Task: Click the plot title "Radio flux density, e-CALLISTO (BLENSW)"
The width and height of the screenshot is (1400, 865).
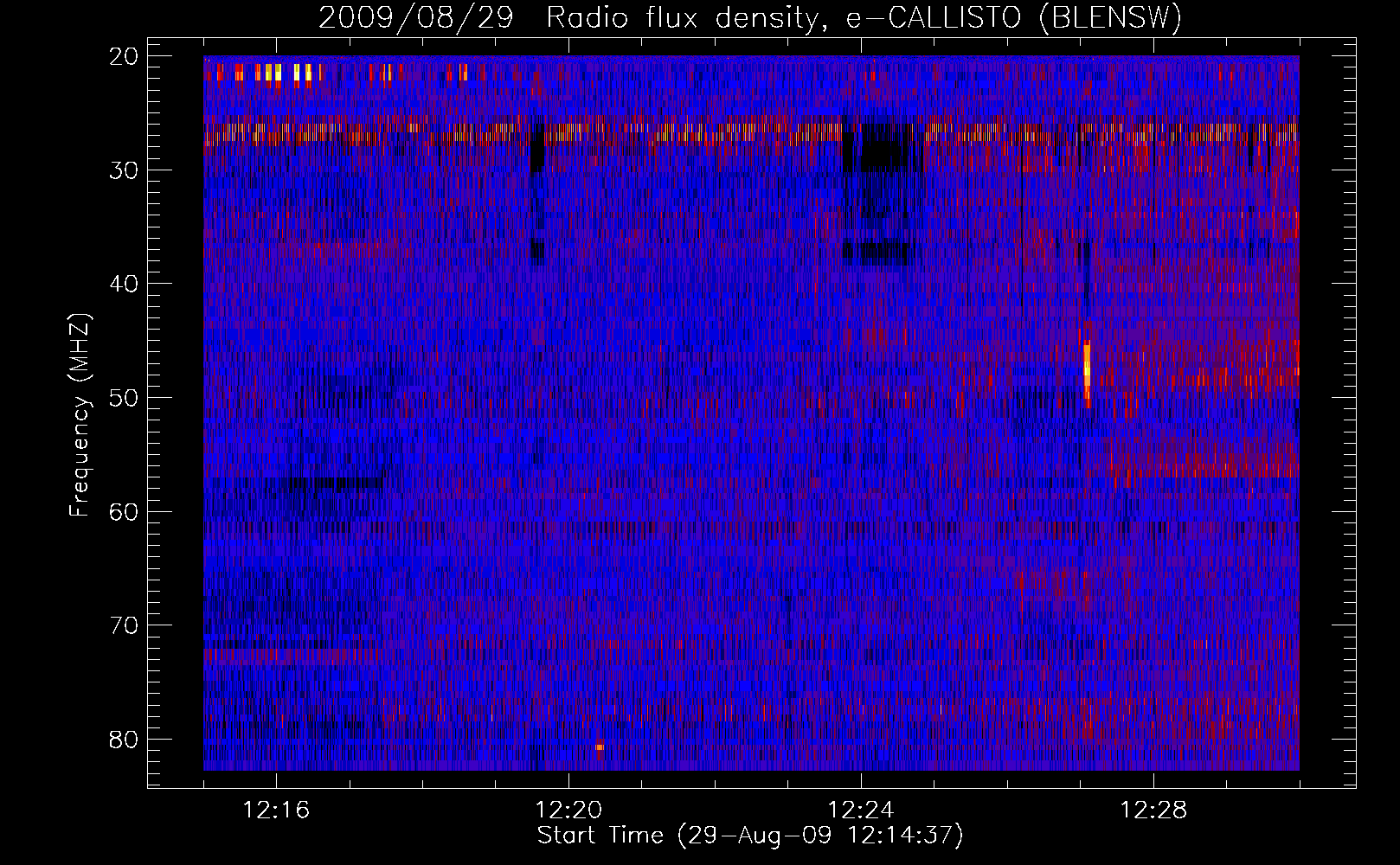Action: 864,17
